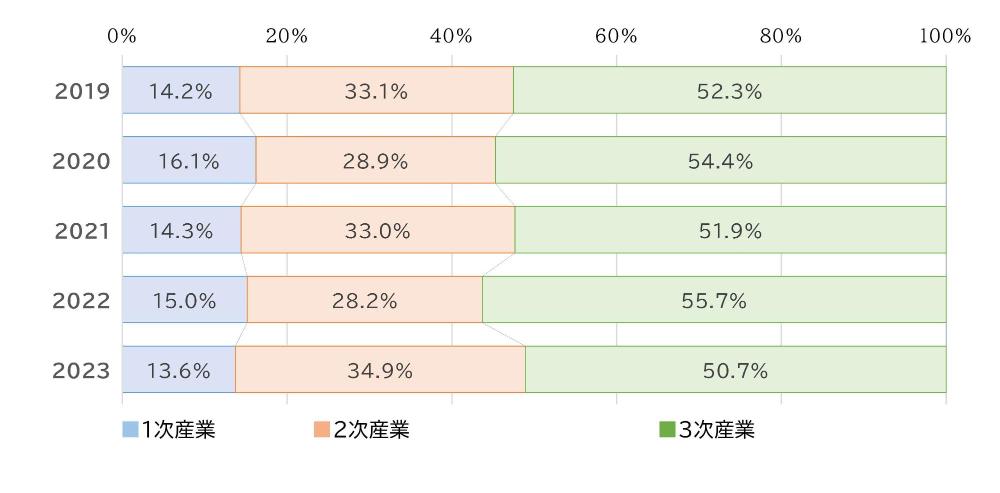The image size is (1000, 493).
Task: Click the 2023 orange segment 34.9%
Action: pyautogui.click(x=380, y=371)
